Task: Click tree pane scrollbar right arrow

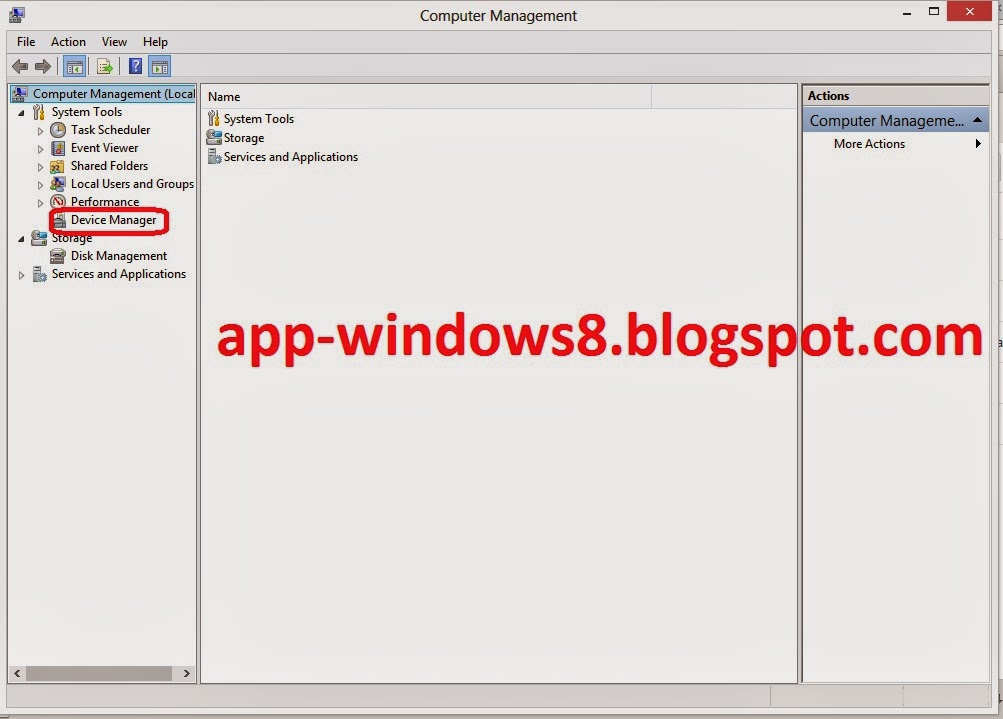Action: coord(186,674)
